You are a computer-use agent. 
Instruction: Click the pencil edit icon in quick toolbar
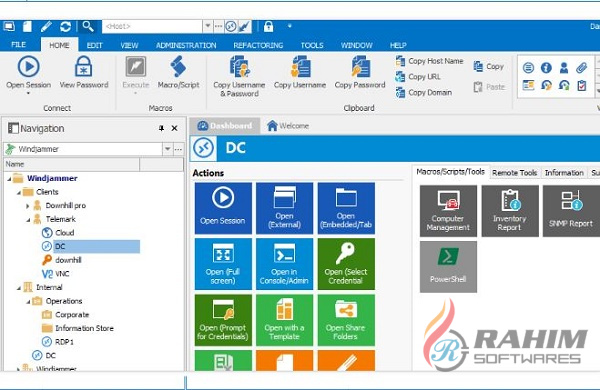point(46,26)
